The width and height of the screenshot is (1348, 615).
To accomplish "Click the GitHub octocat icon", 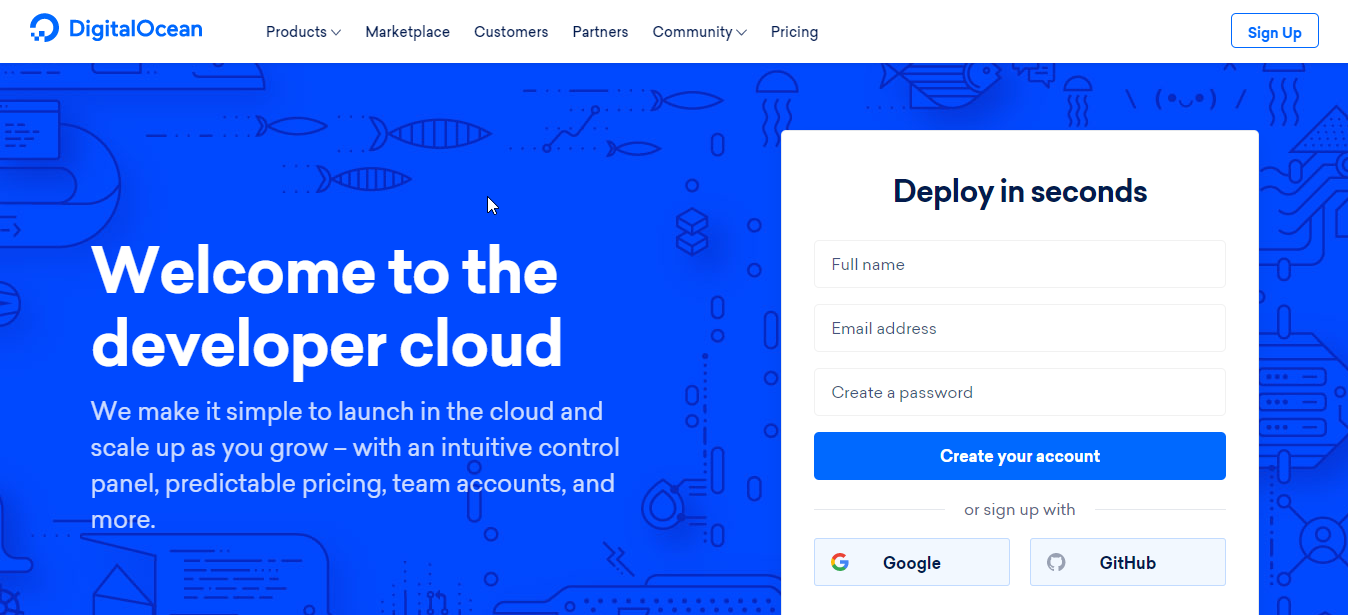I will [1056, 562].
